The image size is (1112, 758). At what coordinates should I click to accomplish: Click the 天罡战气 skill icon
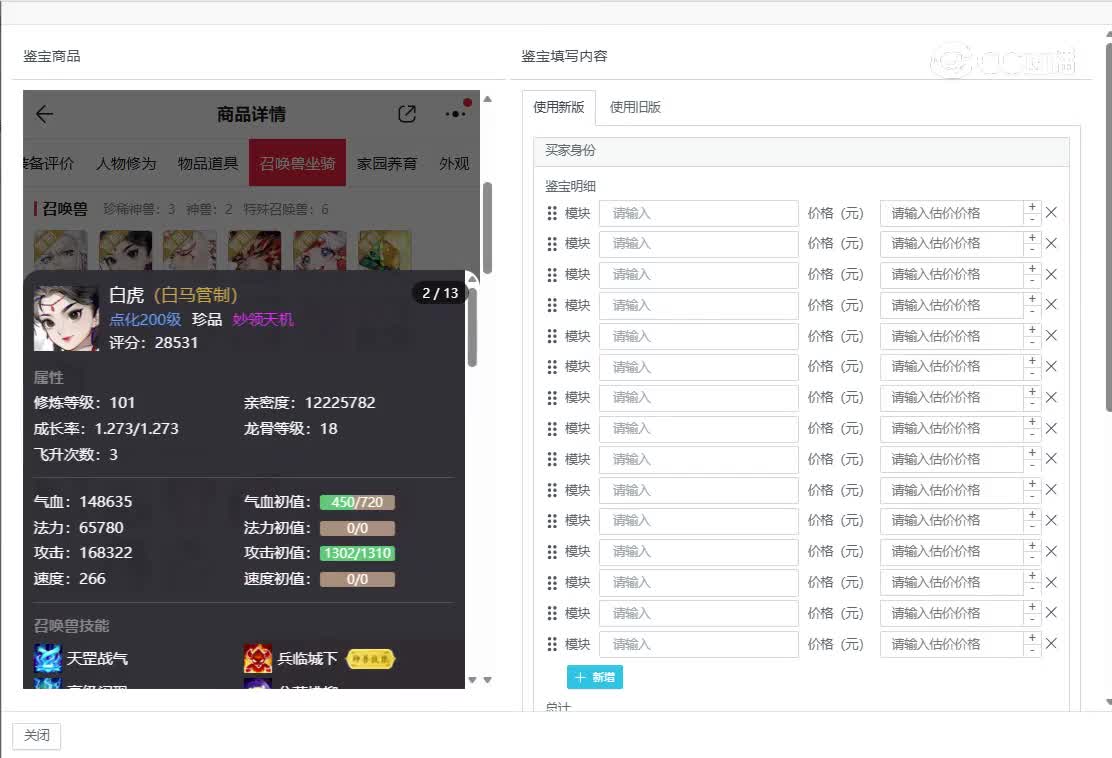[x=48, y=658]
